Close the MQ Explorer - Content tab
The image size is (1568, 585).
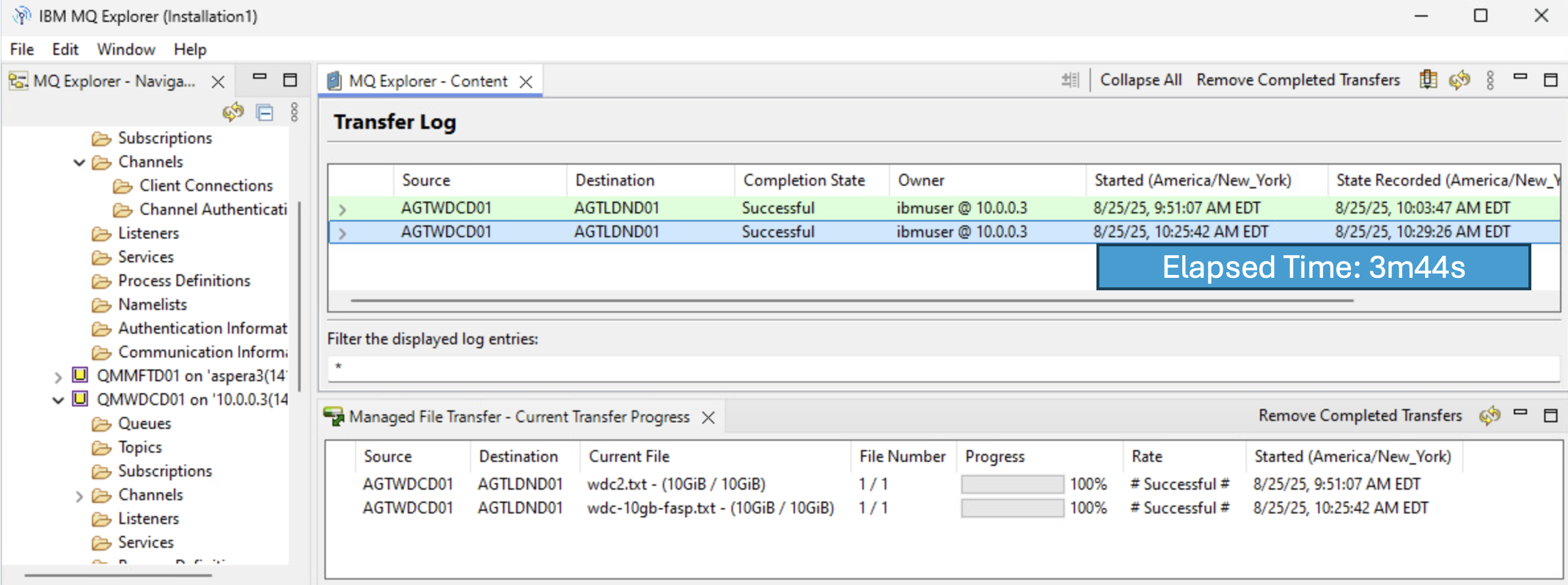(x=526, y=81)
